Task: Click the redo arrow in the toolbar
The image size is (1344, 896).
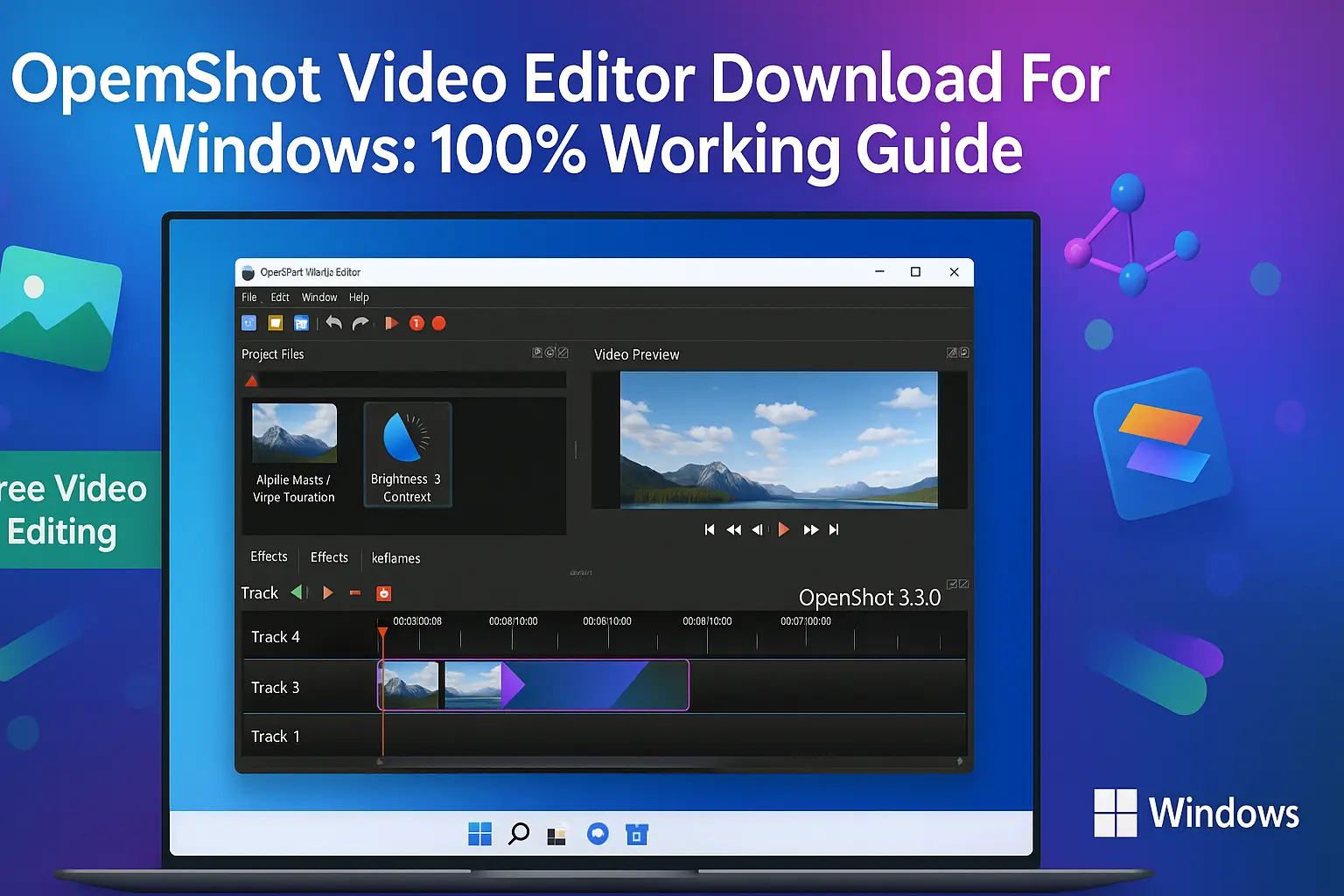Action: 360,324
